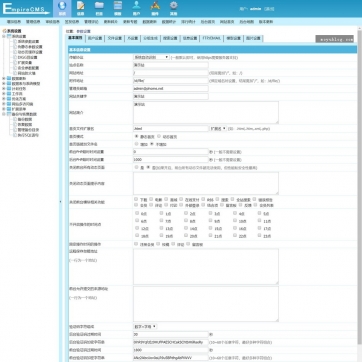Viewport: 362px width, 362px height.
Task: Open the Column folder icon in header
Action: tap(99, 8)
